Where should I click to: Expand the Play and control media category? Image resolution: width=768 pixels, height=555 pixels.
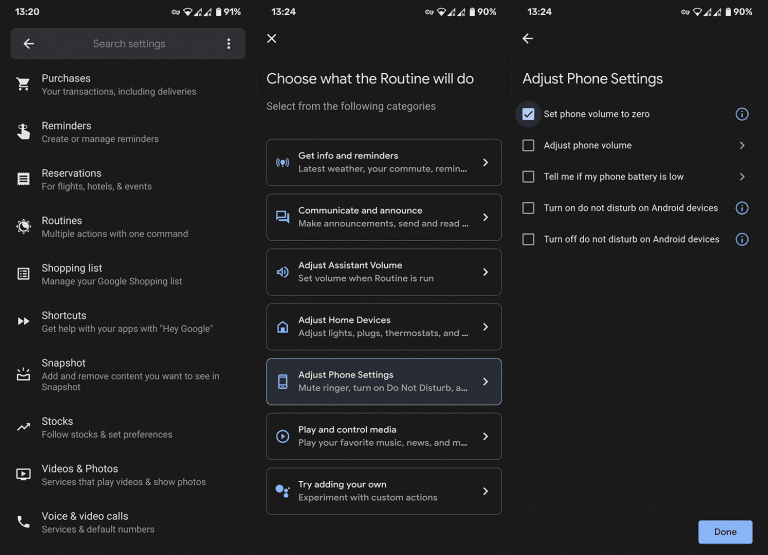(384, 436)
